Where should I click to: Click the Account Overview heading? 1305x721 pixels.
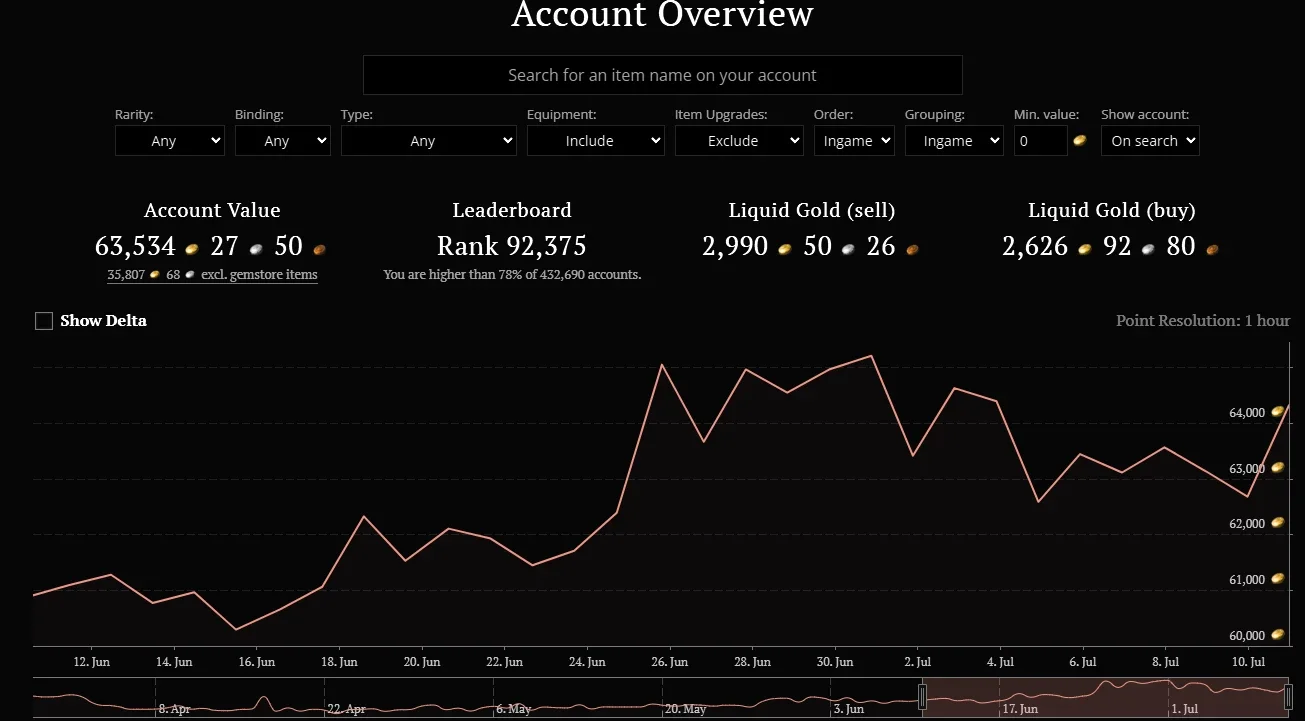[x=663, y=15]
